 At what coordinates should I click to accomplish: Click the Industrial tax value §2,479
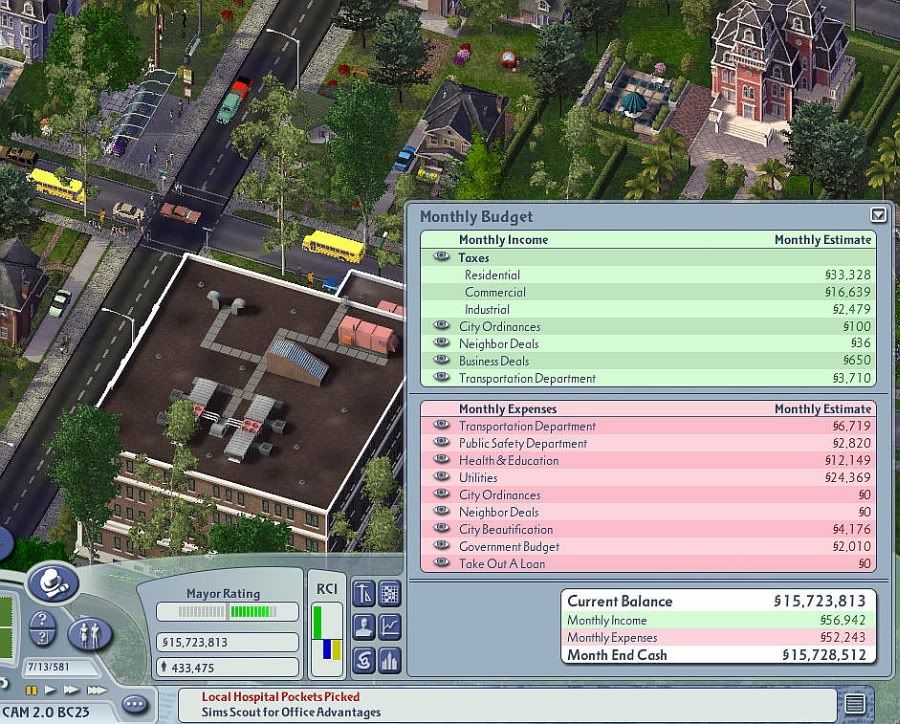(852, 309)
